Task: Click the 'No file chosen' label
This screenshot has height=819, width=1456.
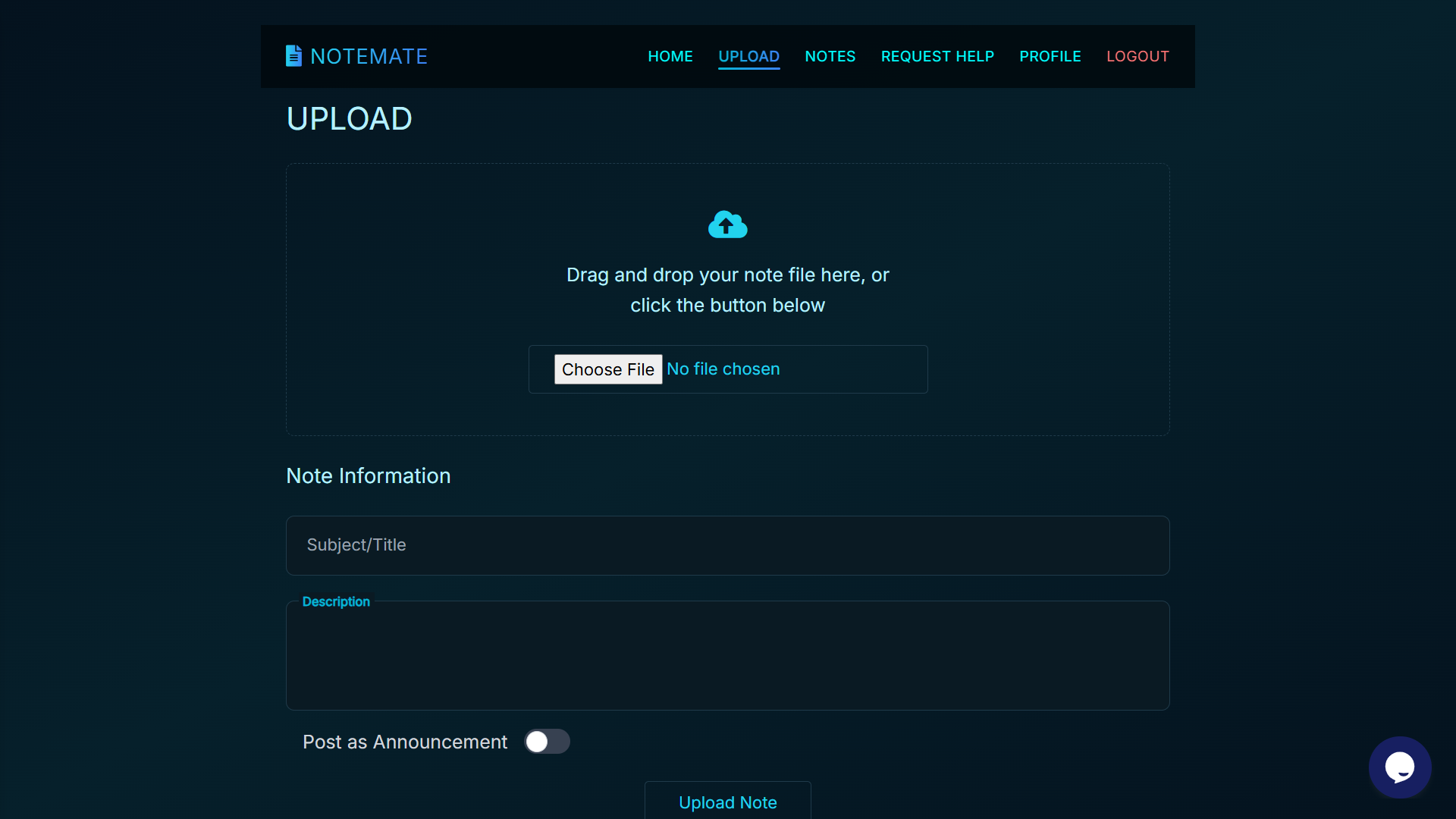Action: [723, 369]
